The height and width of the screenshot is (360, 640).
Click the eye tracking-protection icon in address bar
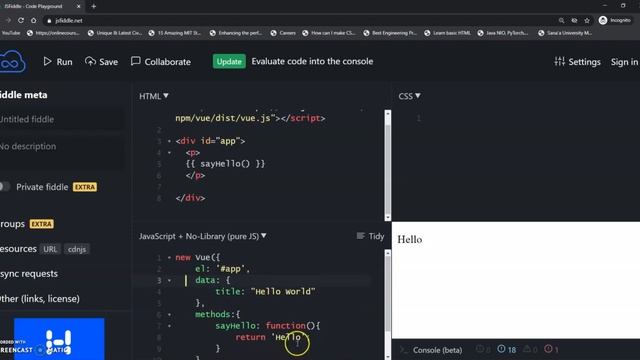click(574, 20)
